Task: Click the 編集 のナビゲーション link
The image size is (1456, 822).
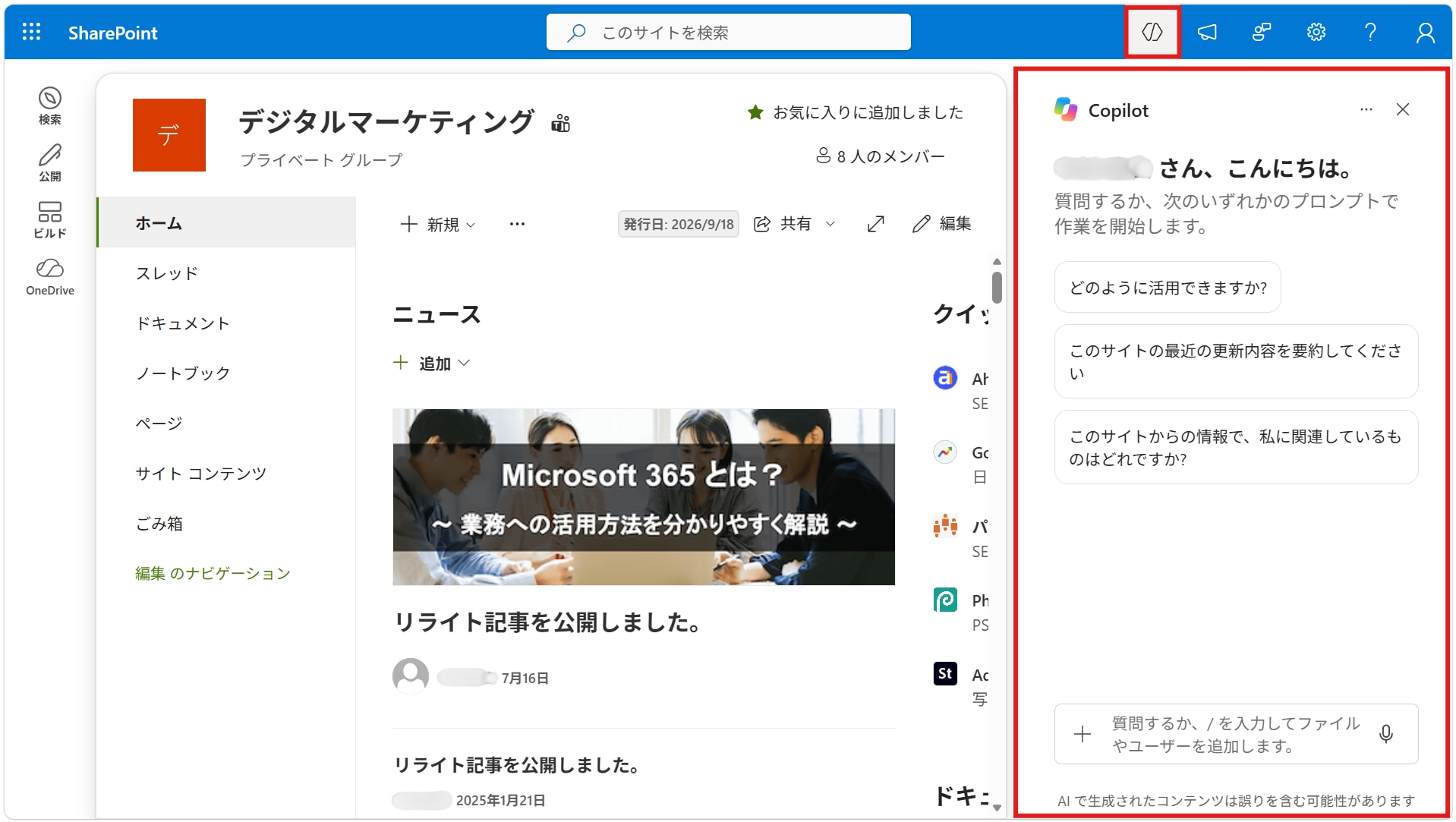Action: click(213, 574)
